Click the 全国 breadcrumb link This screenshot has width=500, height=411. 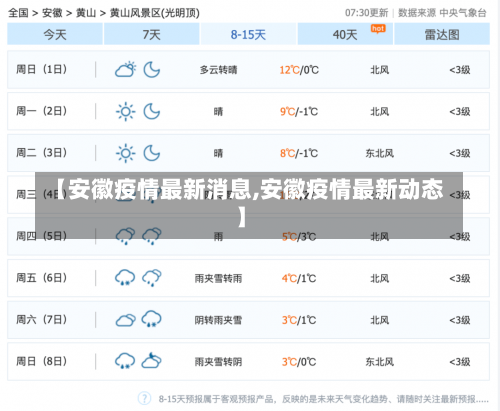pos(18,13)
